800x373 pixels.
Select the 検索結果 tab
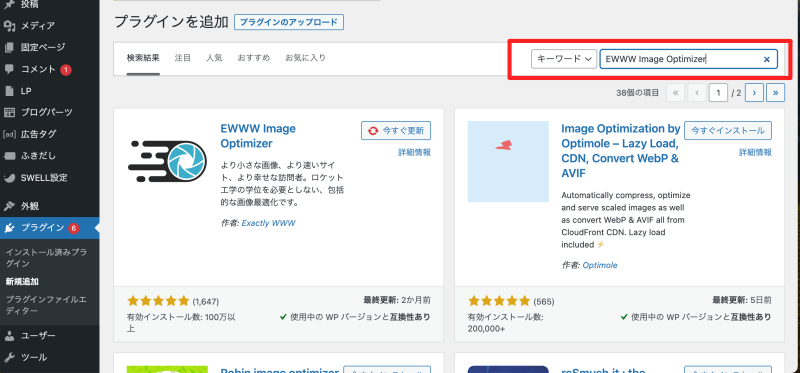point(143,58)
